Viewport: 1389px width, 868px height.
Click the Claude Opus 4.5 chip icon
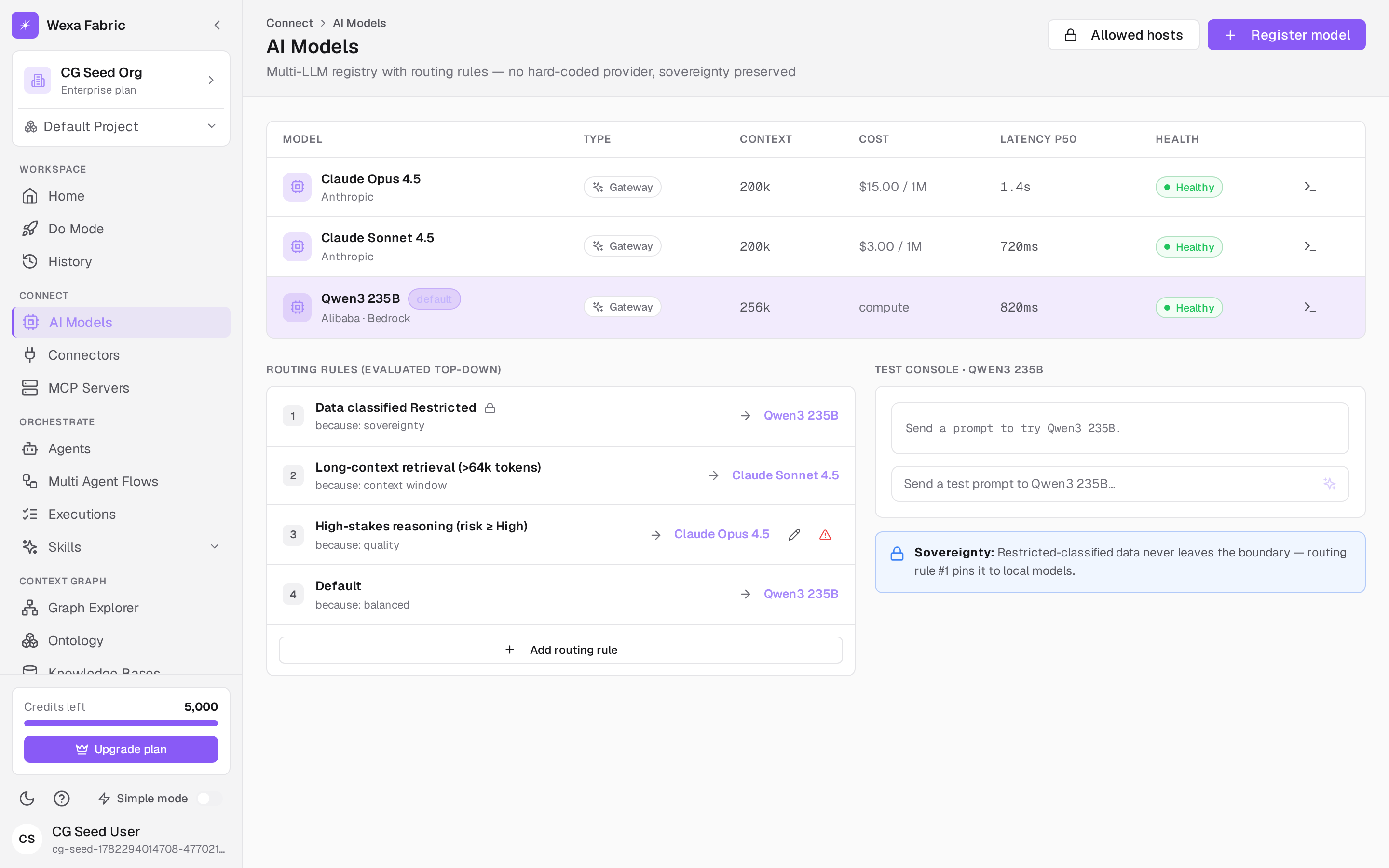pyautogui.click(x=297, y=187)
